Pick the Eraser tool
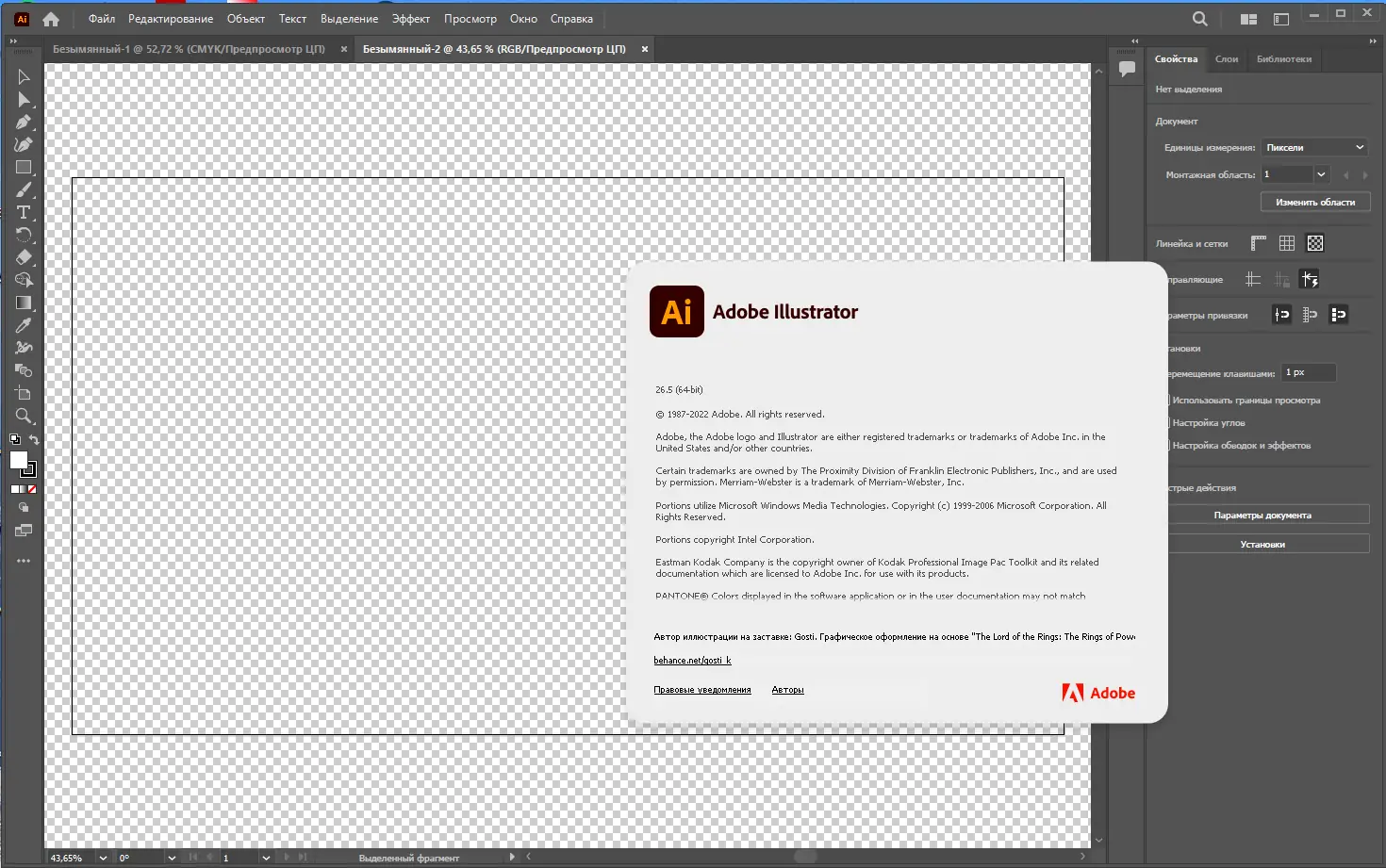1386x868 pixels. (x=24, y=257)
